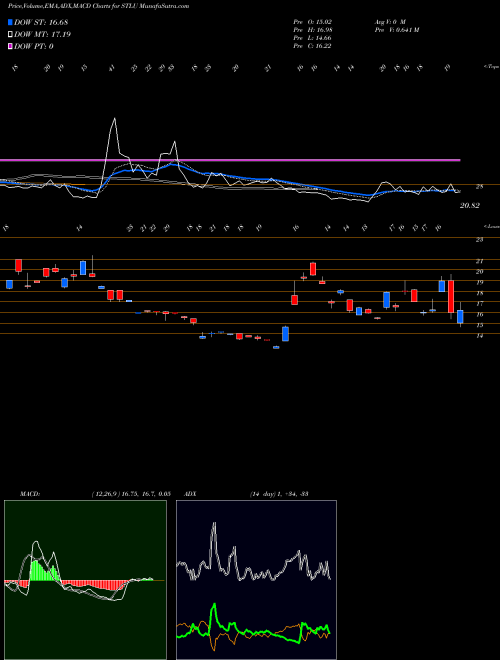
Task: Click the 'MACD:' panel label
Action: point(30,493)
